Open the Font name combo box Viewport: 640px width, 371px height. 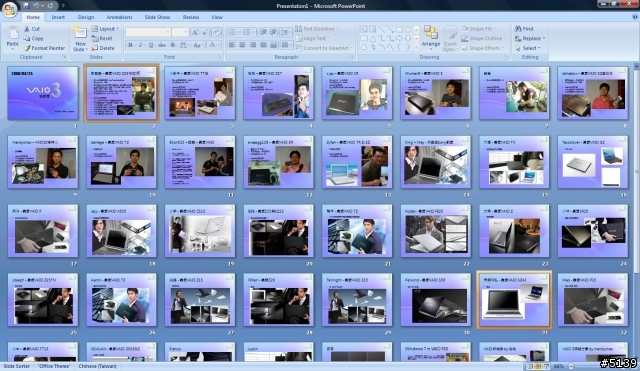click(148, 32)
